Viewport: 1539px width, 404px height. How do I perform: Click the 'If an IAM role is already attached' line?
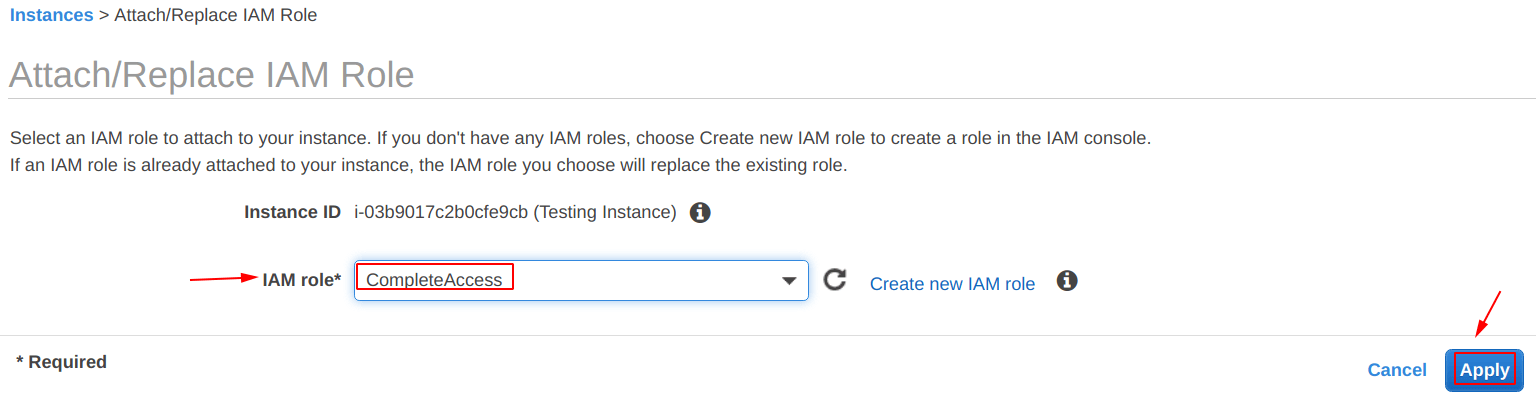pos(428,165)
